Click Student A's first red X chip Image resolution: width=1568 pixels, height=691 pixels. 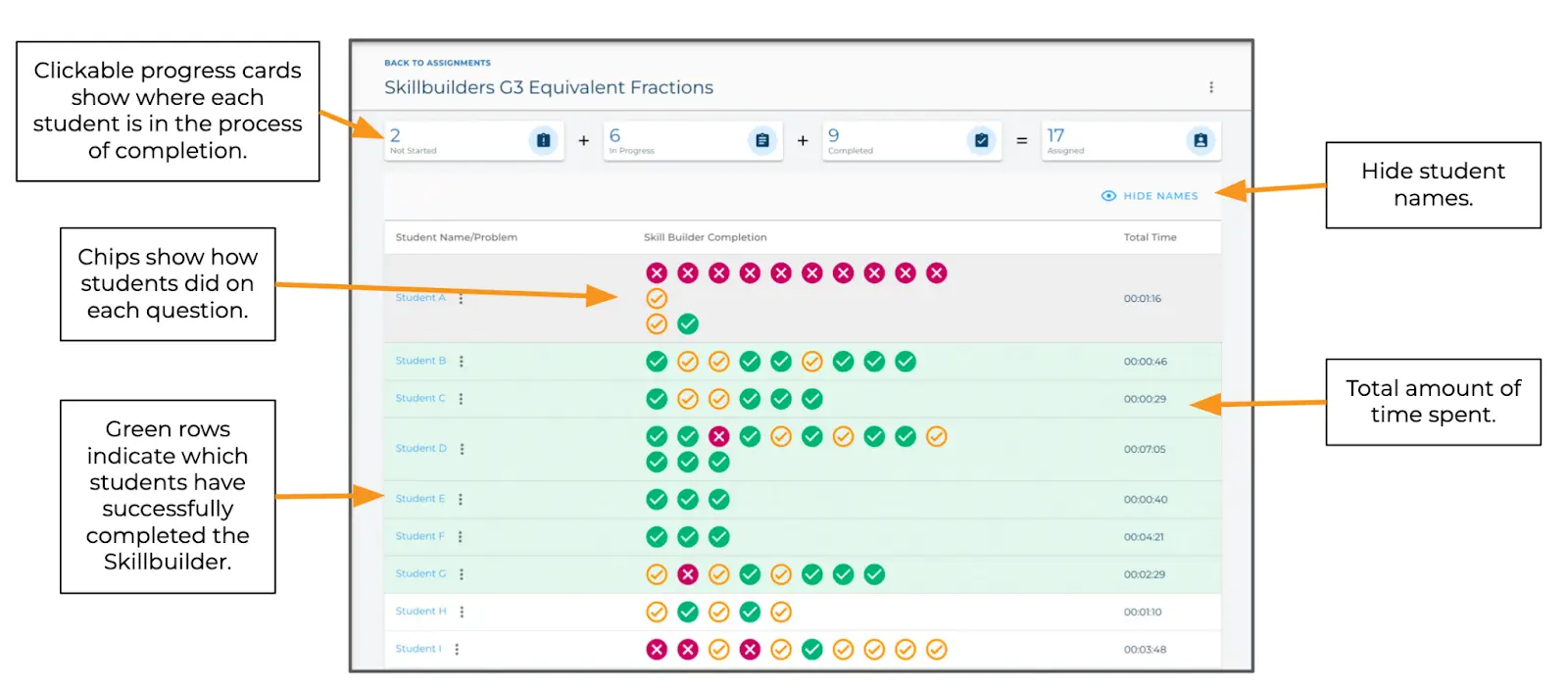(x=657, y=272)
